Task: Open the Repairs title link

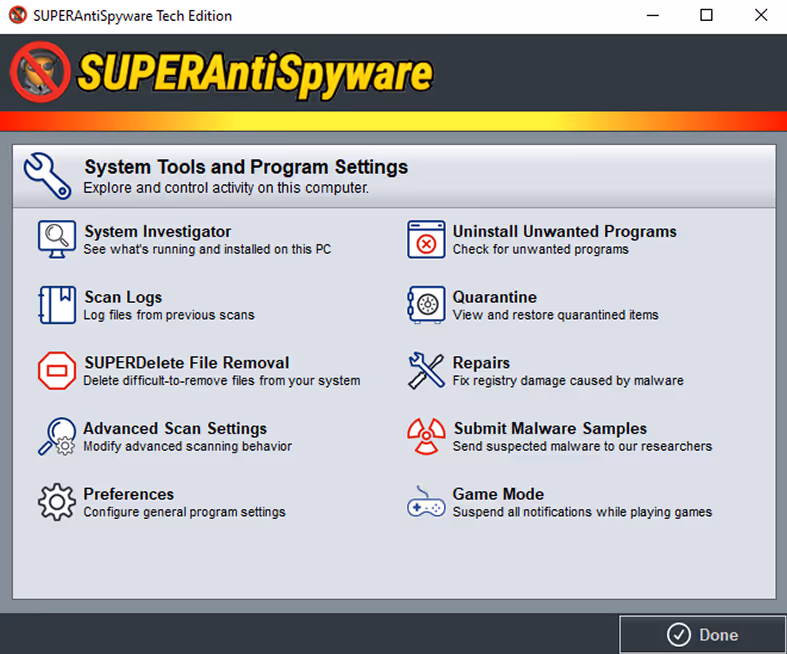Action: tap(481, 363)
